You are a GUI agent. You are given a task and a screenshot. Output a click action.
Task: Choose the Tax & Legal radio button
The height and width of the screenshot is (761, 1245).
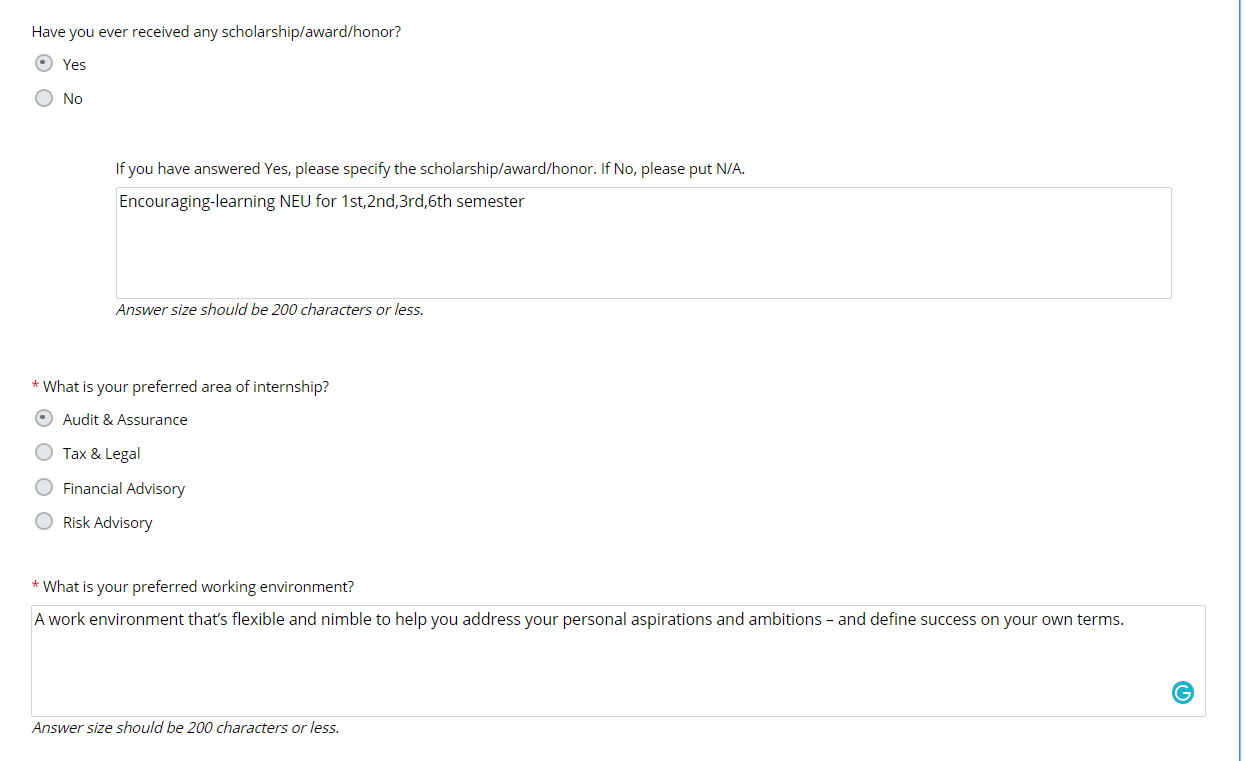coord(44,452)
